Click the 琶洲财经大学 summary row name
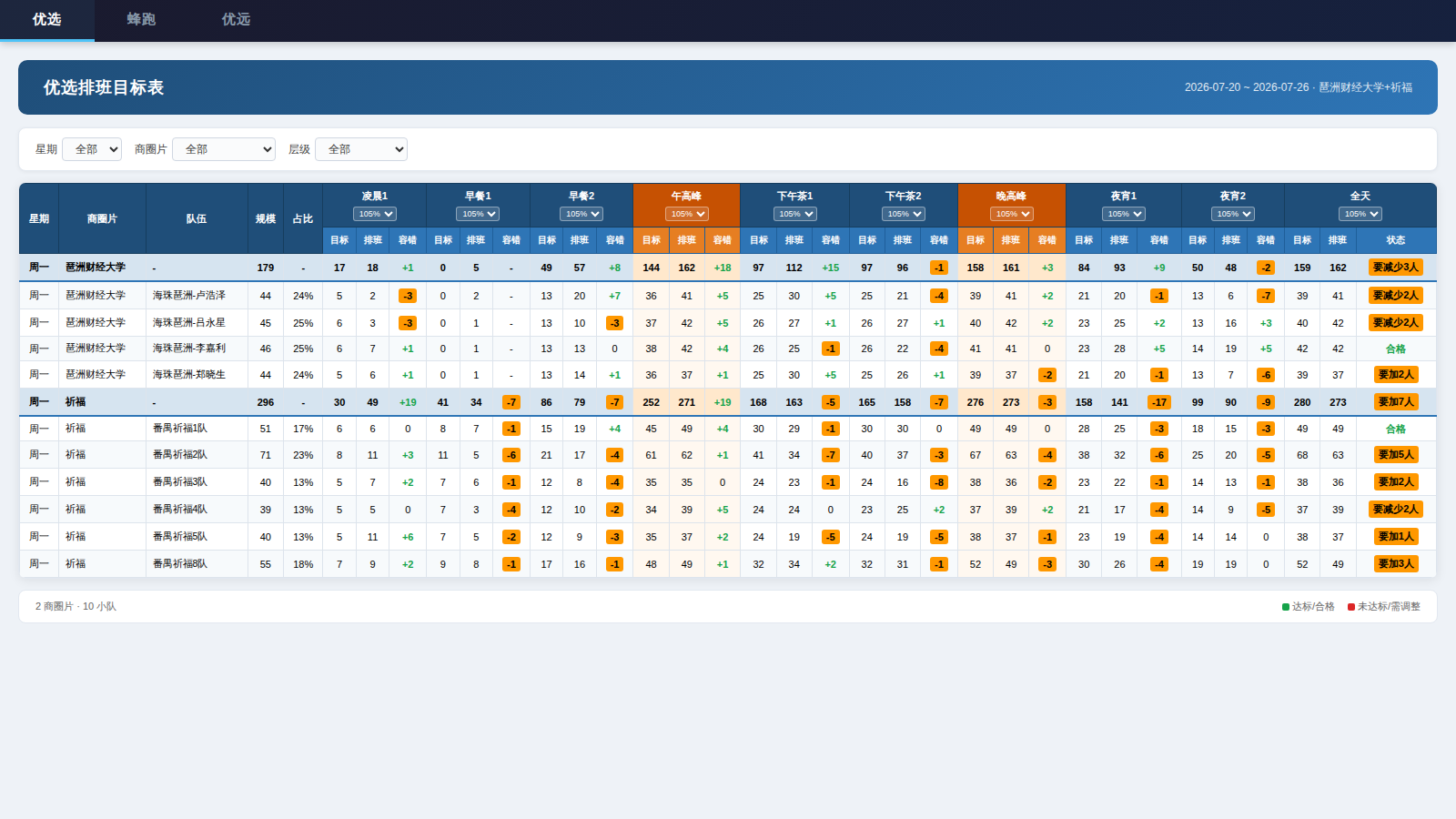 (96, 268)
